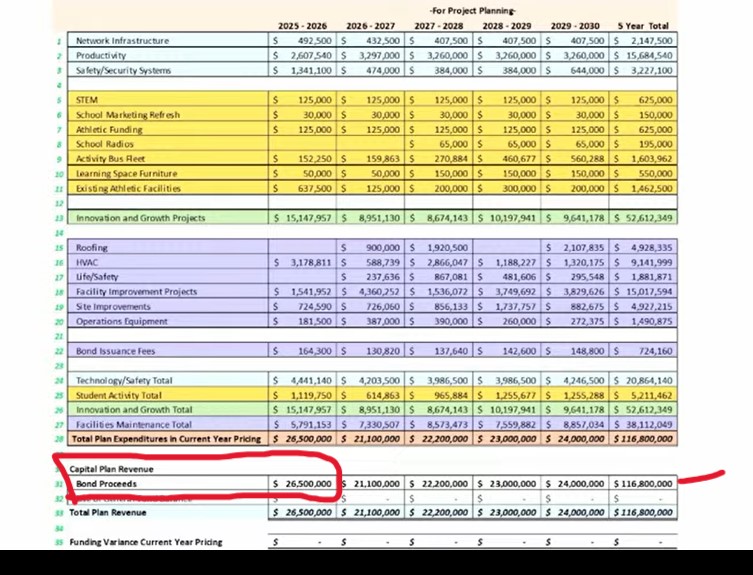Click the STEM row label
Image resolution: width=753 pixels, height=575 pixels.
point(87,100)
